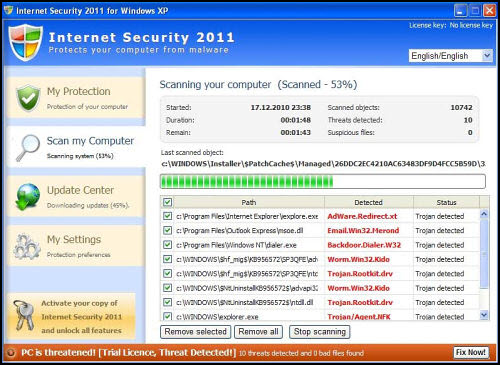Click the title bar shield icon
The width and height of the screenshot is (500, 365).
(8, 10)
